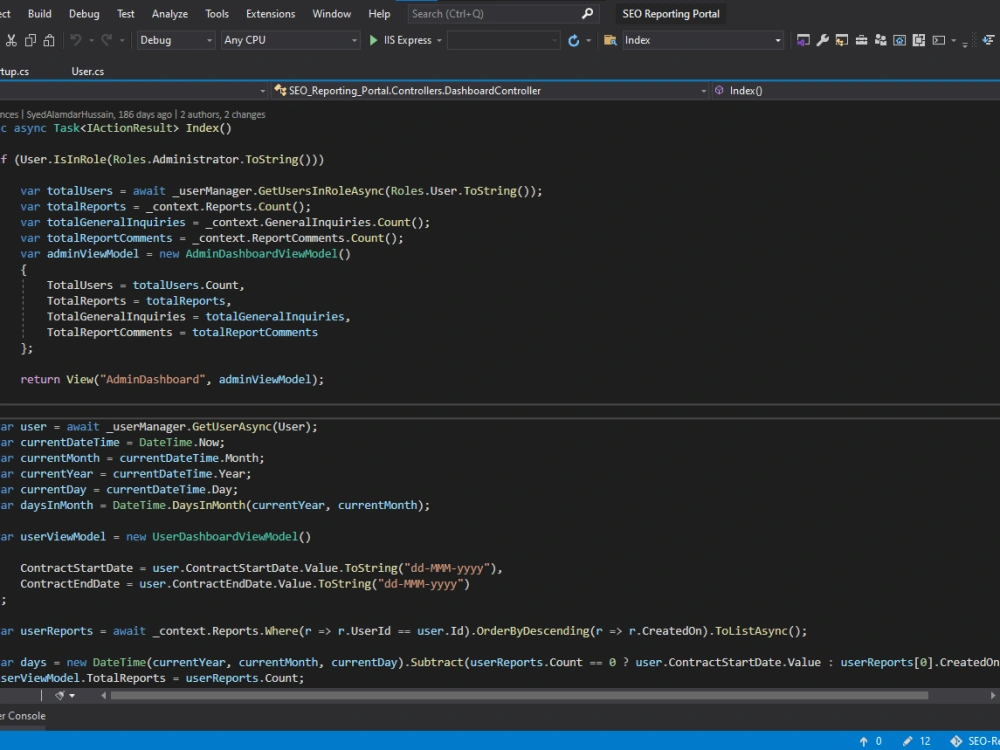Expand the refresh button dropdown arrow
Image resolution: width=1000 pixels, height=750 pixels.
coord(588,40)
